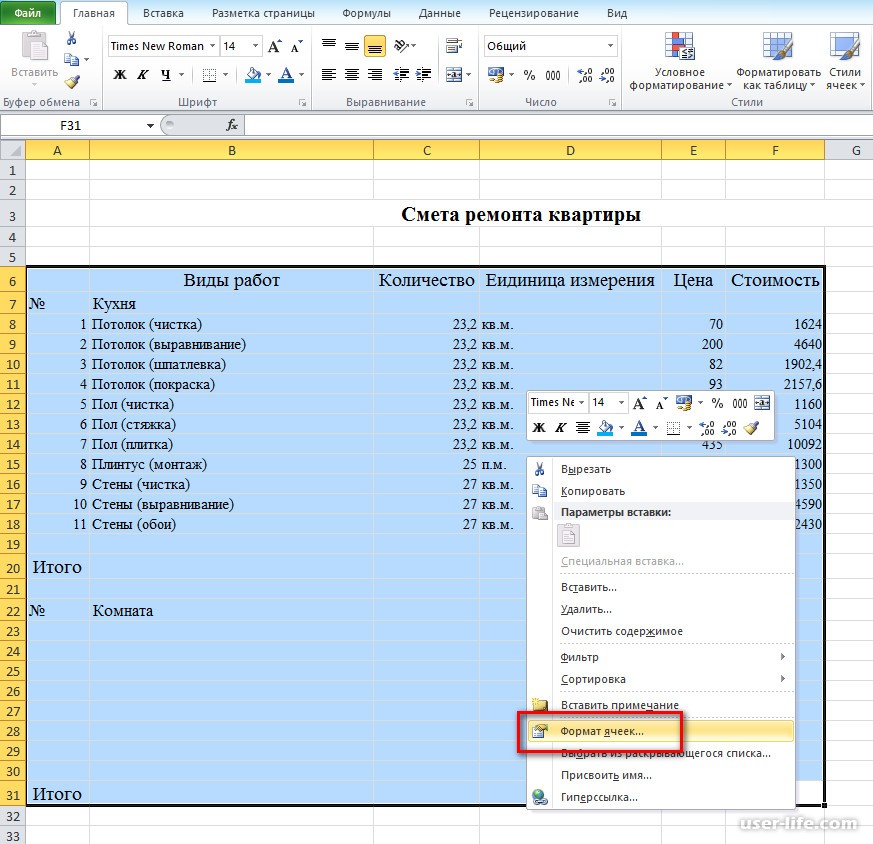
Task: Align text to top in ribbon
Action: tap(329, 45)
